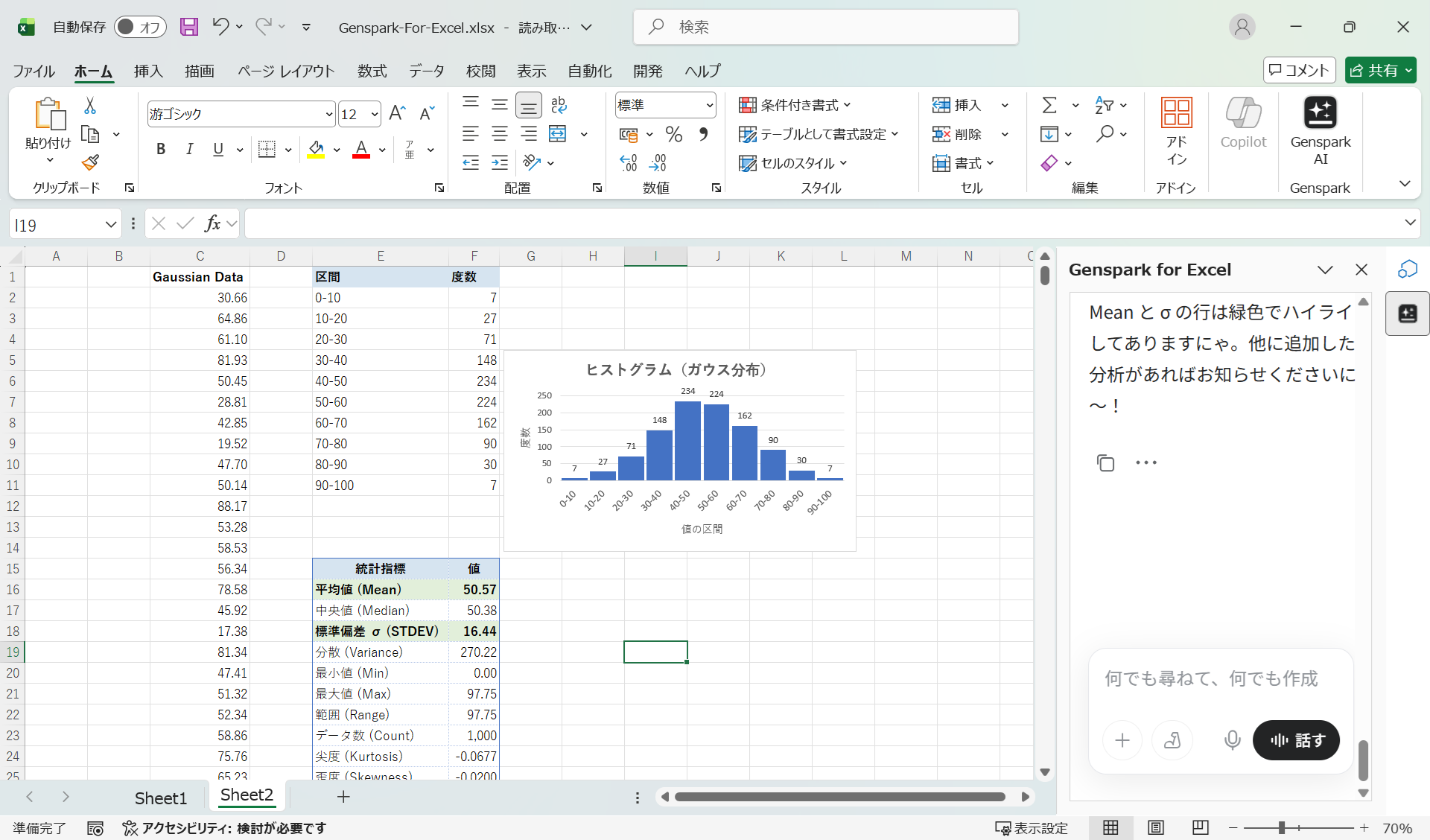This screenshot has height=840, width=1430.
Task: Switch to the 挿入 ribbon tab
Action: click(x=147, y=71)
